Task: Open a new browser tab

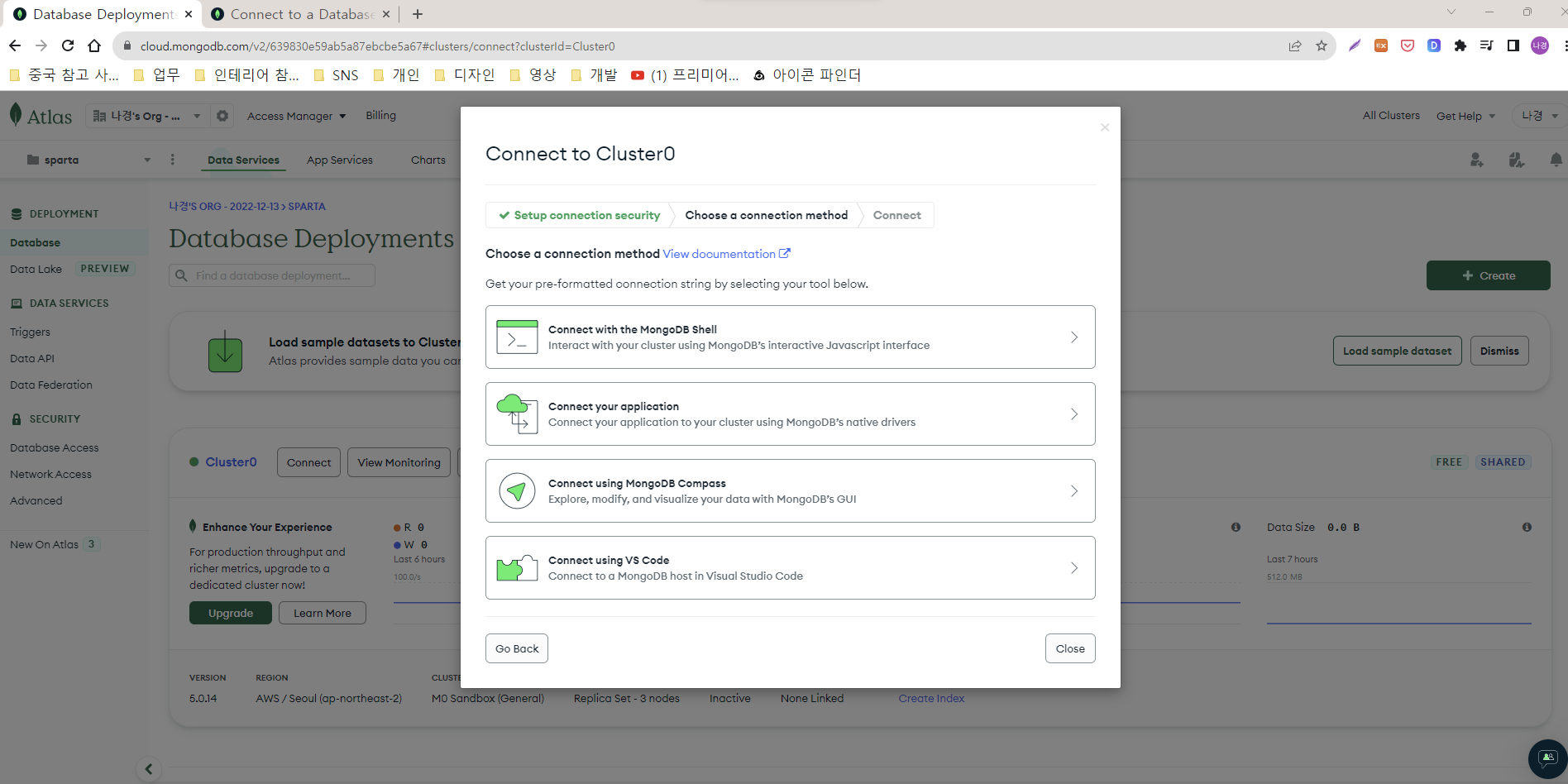Action: (x=418, y=14)
